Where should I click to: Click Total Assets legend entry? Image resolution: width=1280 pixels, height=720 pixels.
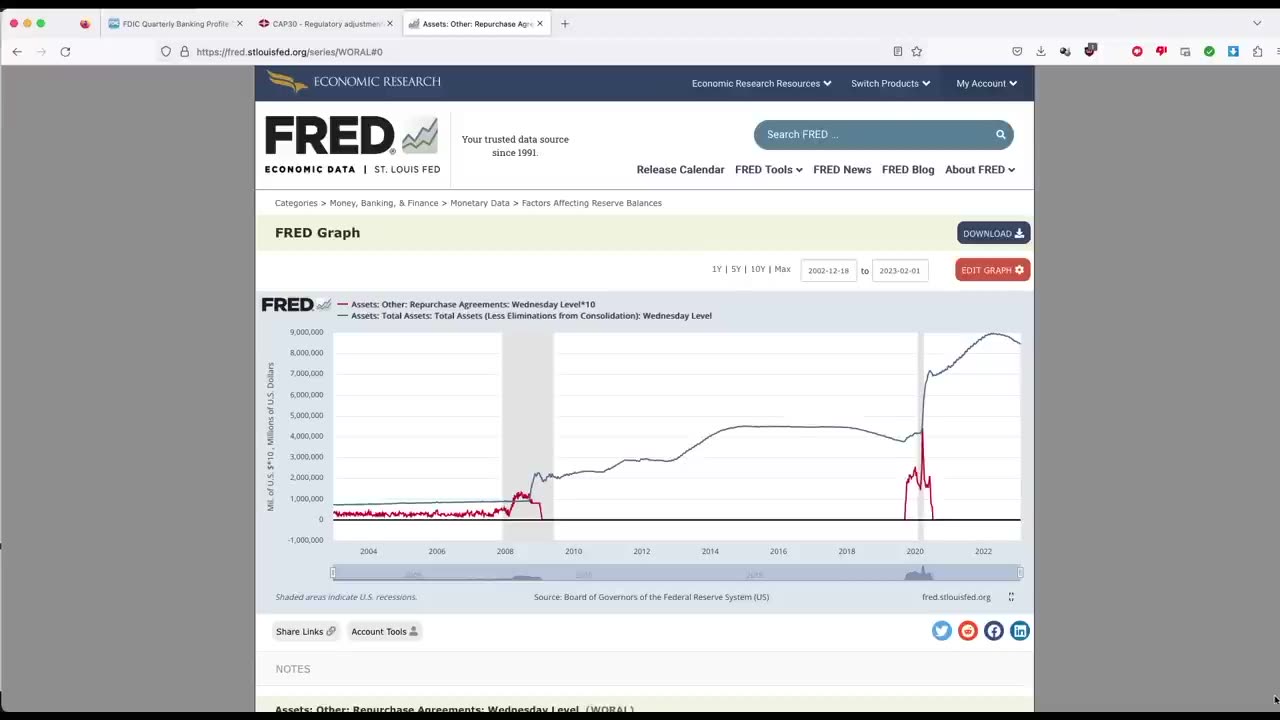pyautogui.click(x=524, y=316)
